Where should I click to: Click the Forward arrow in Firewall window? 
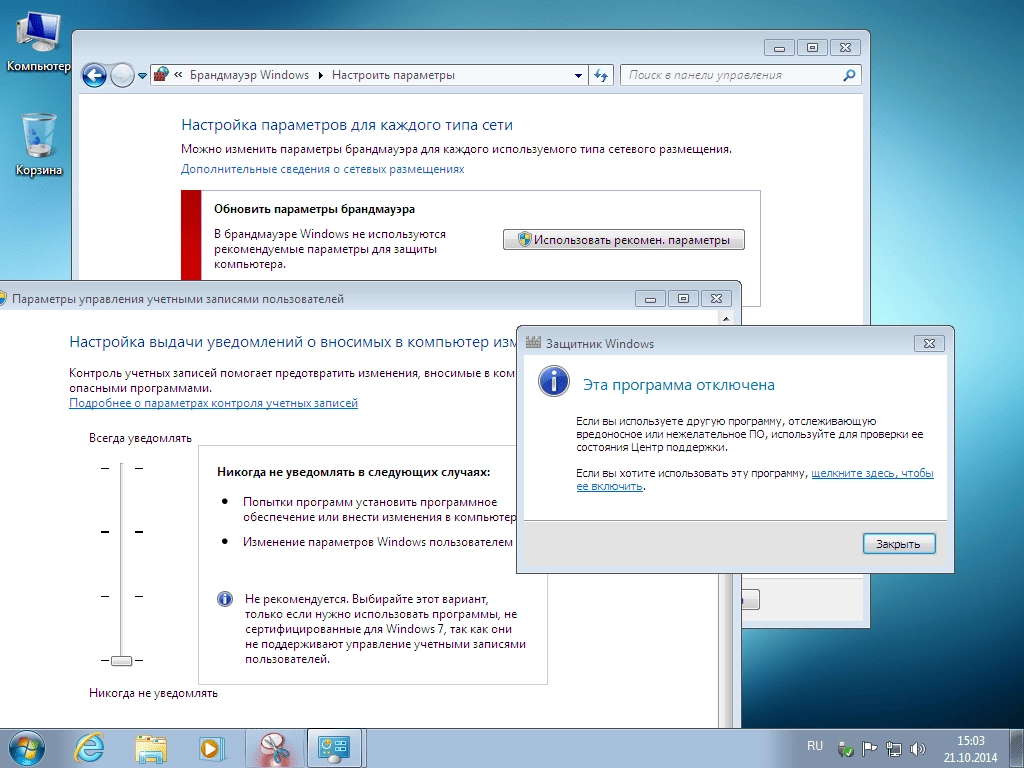[122, 76]
